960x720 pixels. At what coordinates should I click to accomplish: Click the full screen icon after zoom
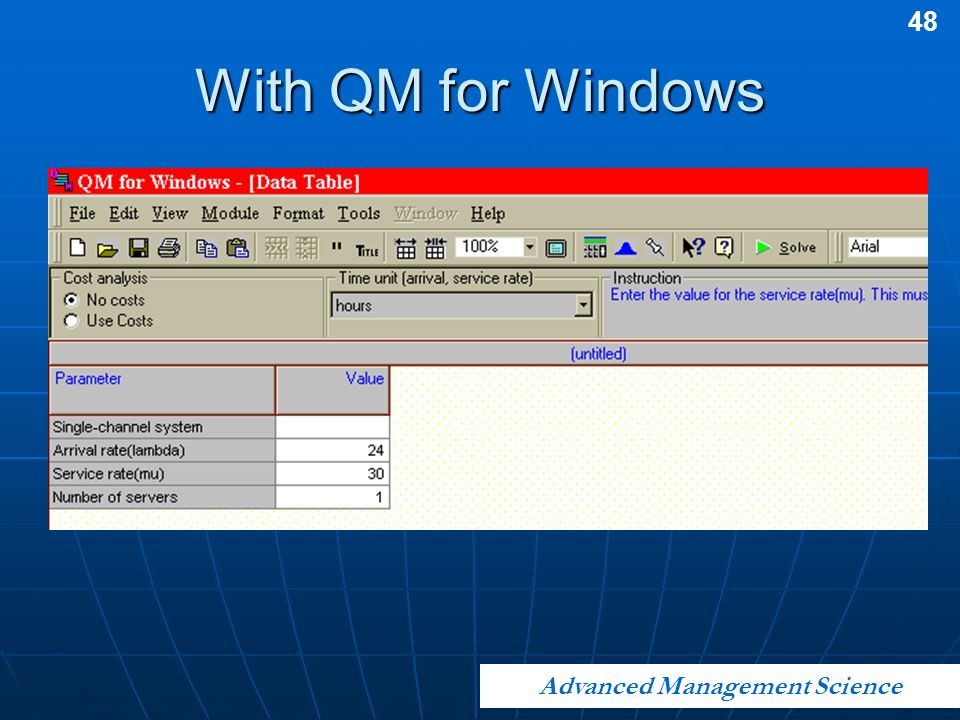(555, 249)
